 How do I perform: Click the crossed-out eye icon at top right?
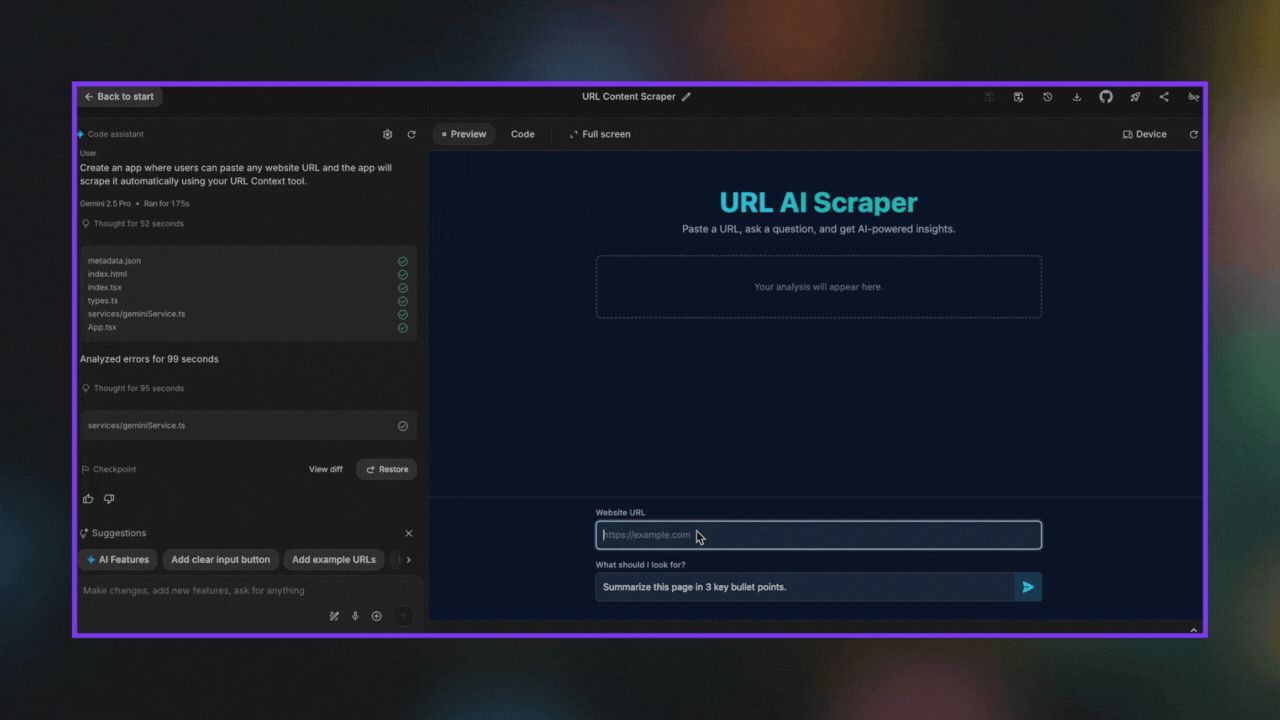point(1193,97)
